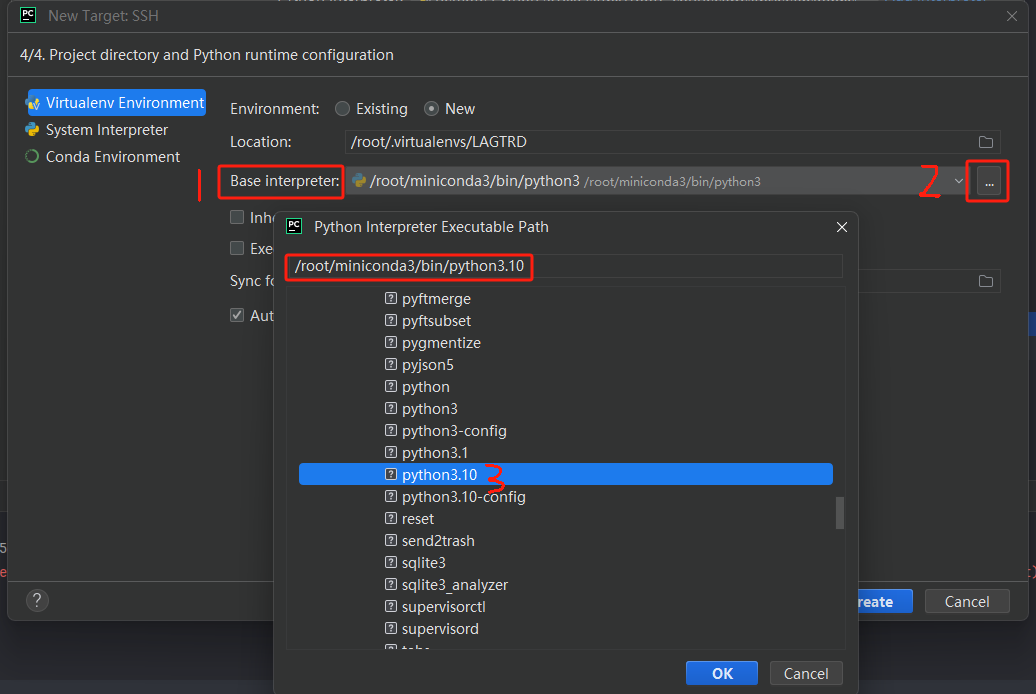Image resolution: width=1036 pixels, height=694 pixels.
Task: Click the interpreter path text field
Action: (x=565, y=266)
